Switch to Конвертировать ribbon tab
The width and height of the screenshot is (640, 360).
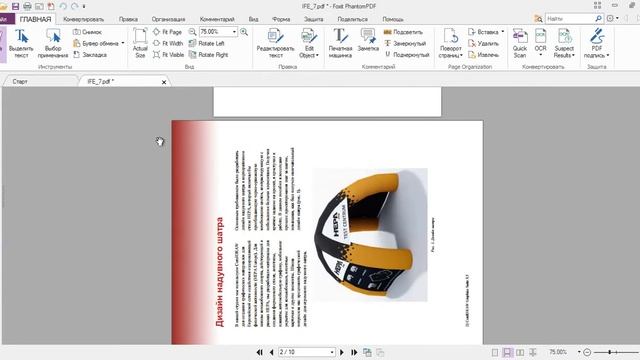click(84, 19)
